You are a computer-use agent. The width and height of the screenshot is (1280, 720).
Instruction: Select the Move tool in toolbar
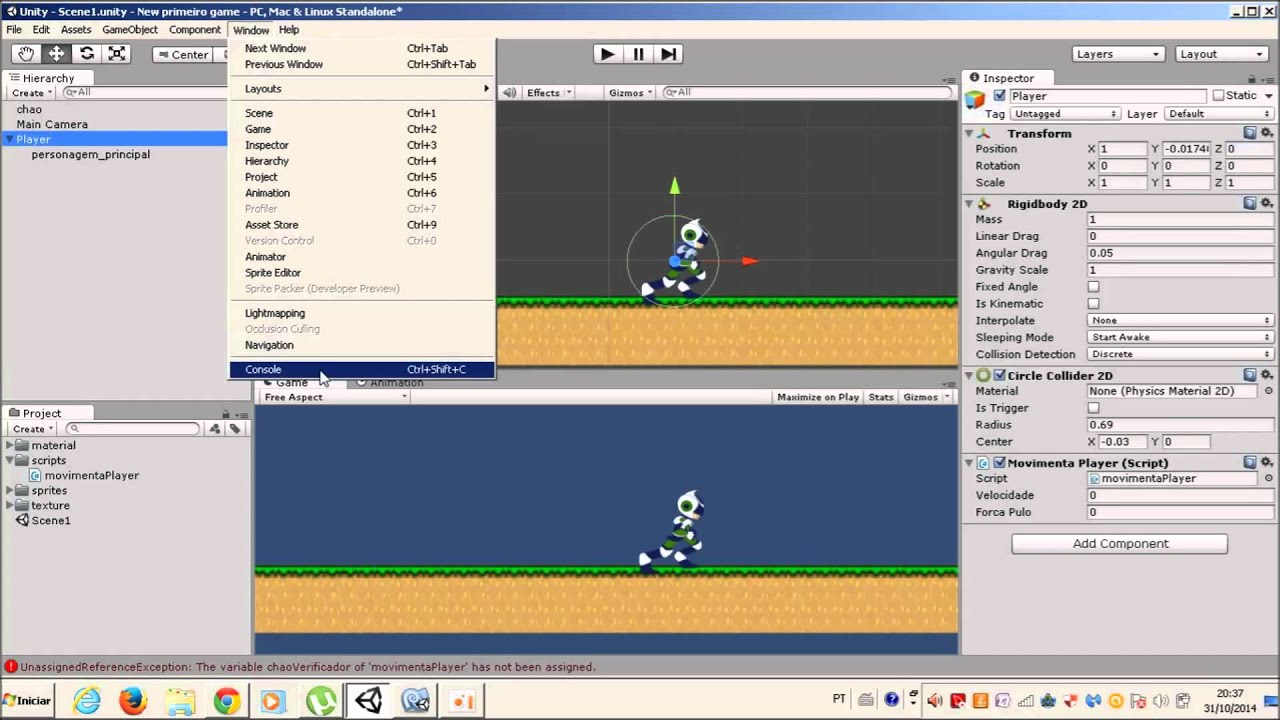56,54
